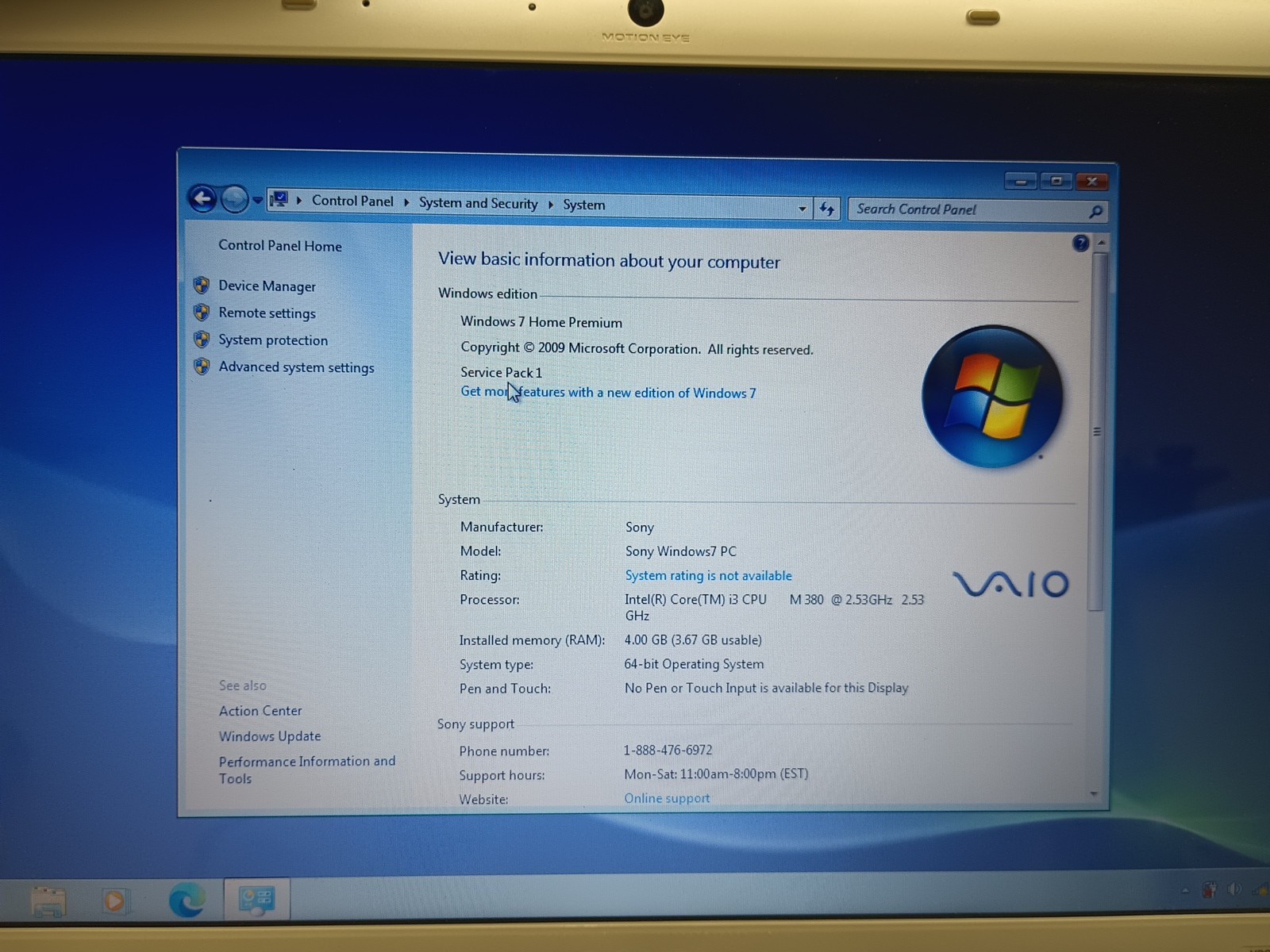1270x952 pixels.
Task: Expand arrow before Control Panel breadcrumb
Action: pyautogui.click(x=299, y=201)
